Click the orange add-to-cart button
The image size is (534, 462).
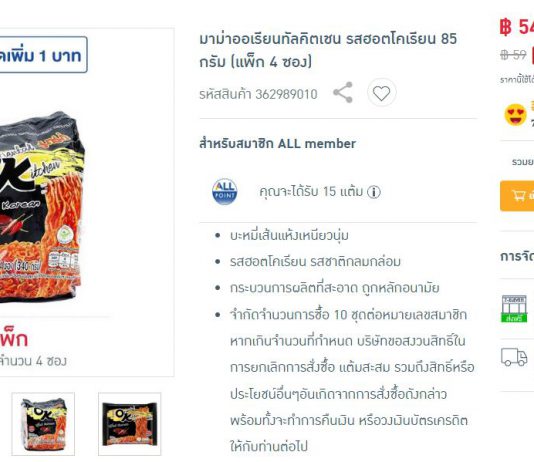coord(517,196)
